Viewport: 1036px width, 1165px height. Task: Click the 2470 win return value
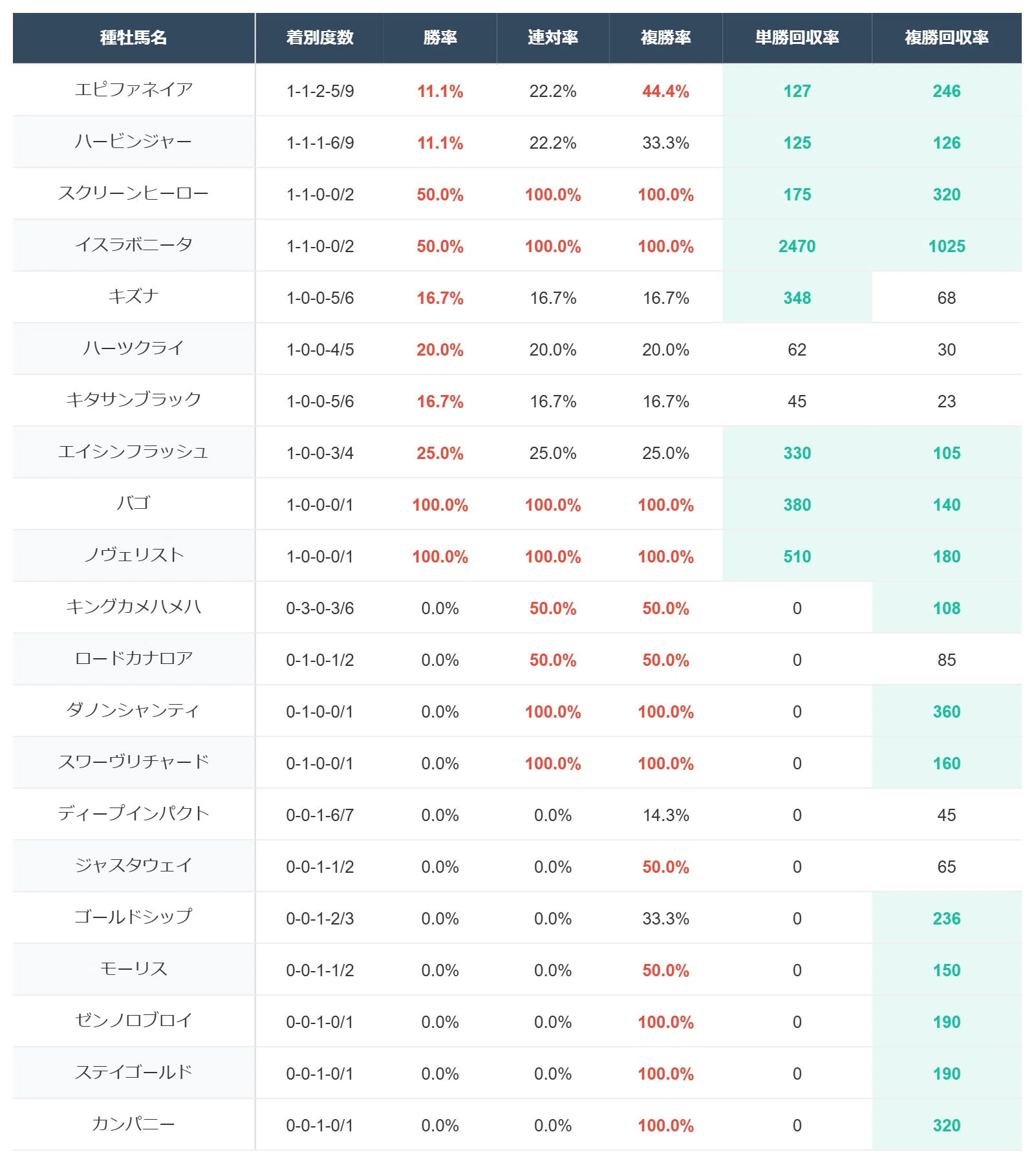coord(797,246)
